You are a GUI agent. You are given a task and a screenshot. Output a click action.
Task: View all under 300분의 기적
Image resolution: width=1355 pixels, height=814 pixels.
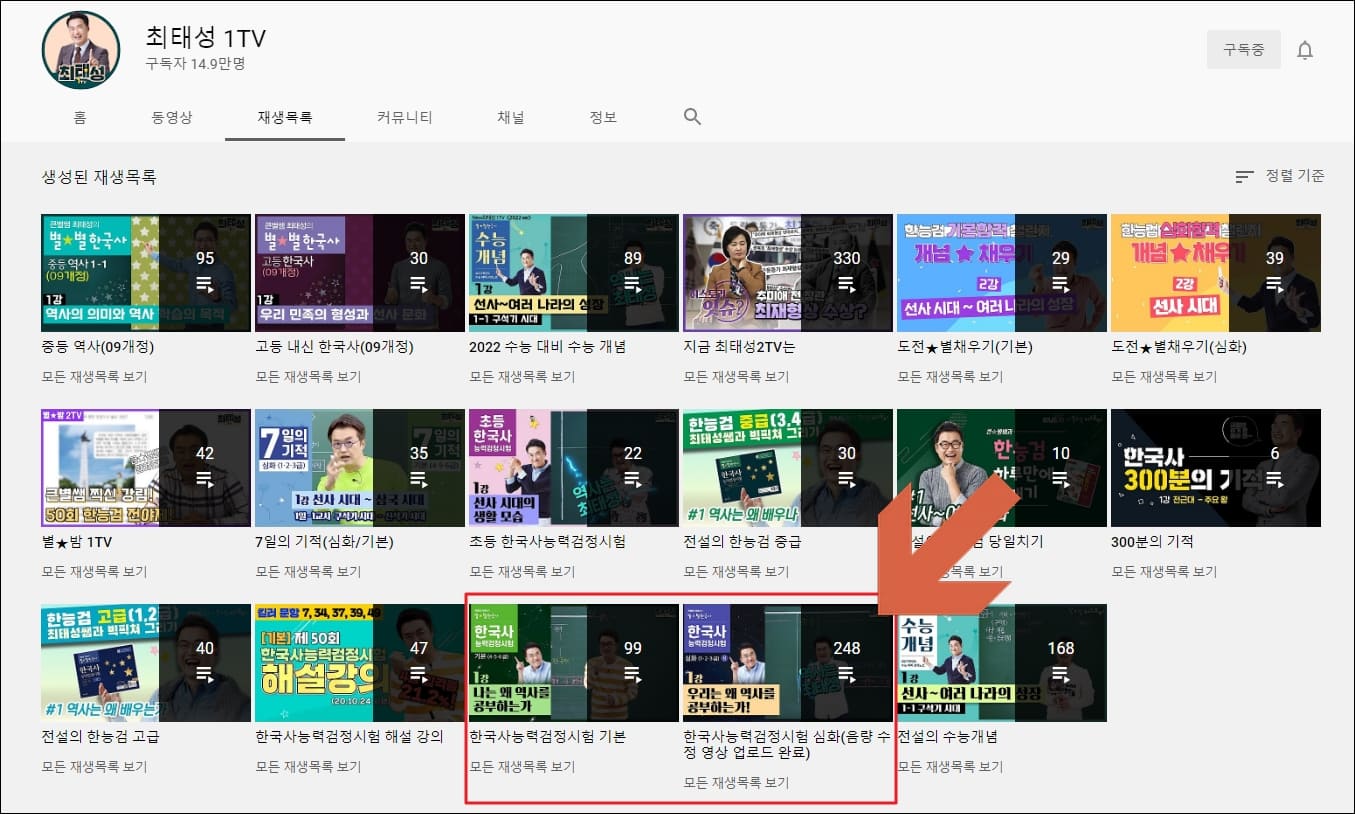tap(1164, 572)
